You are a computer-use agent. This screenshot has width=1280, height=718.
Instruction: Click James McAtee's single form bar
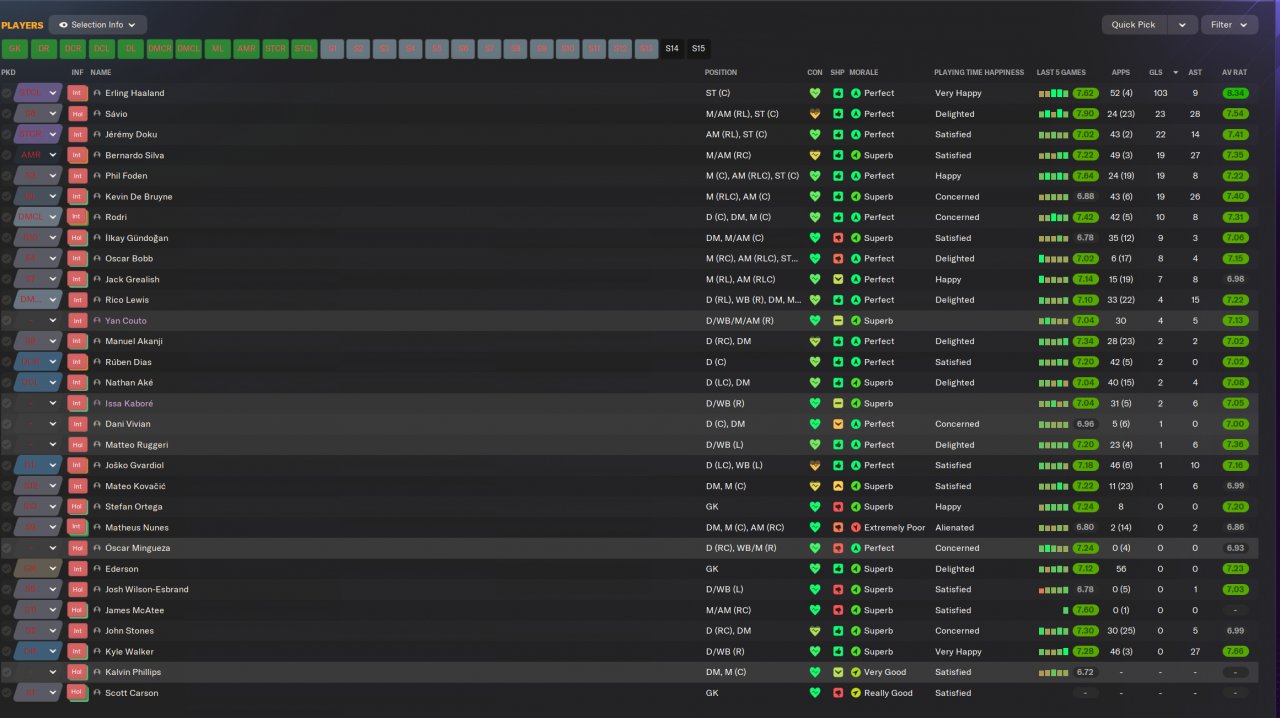tap(1066, 610)
